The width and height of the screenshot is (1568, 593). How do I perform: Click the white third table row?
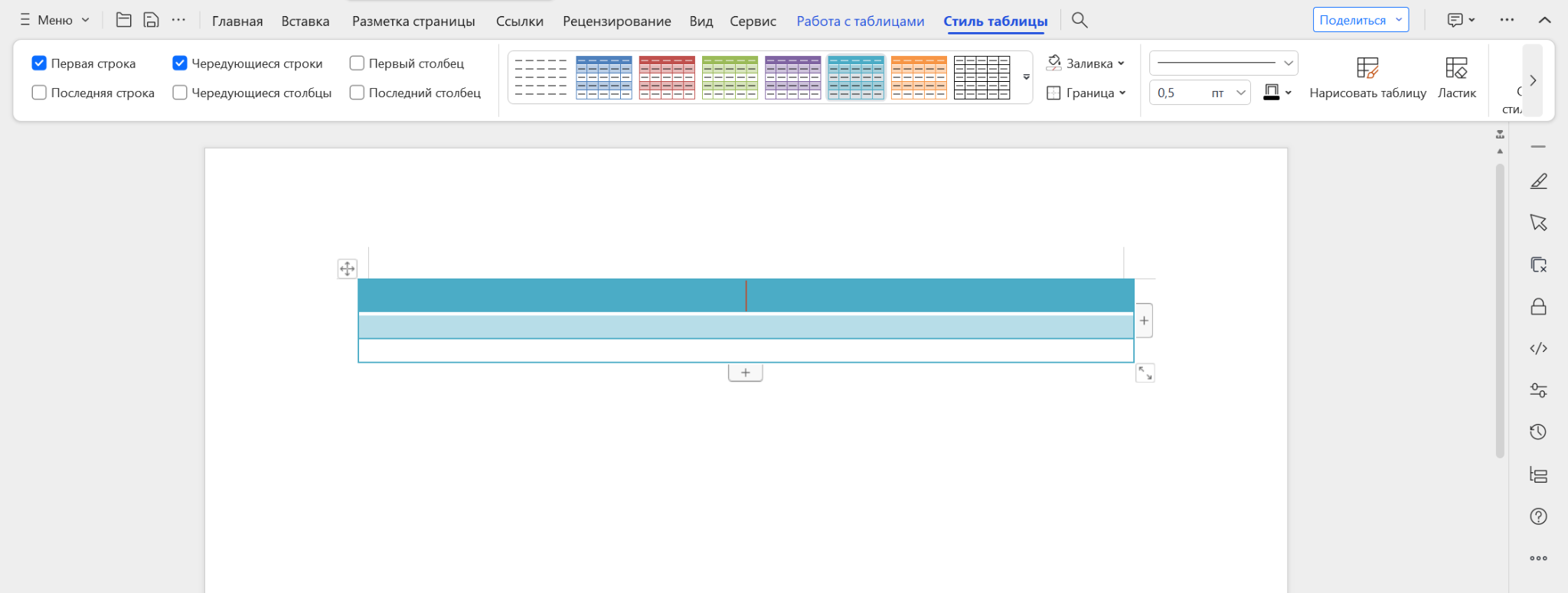[x=746, y=350]
